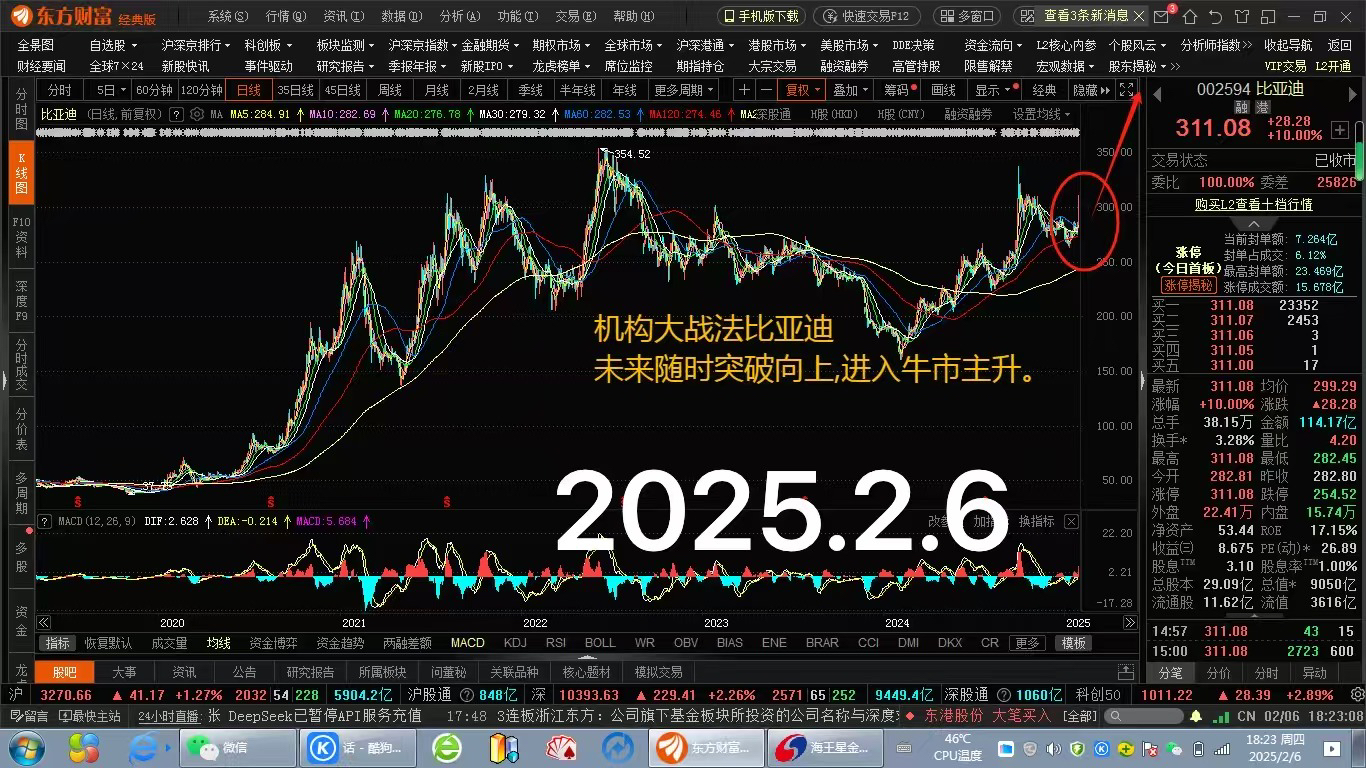Image resolution: width=1366 pixels, height=768 pixels.
Task: Open the 沪深京排行 dropdown menu
Action: pyautogui.click(x=197, y=46)
